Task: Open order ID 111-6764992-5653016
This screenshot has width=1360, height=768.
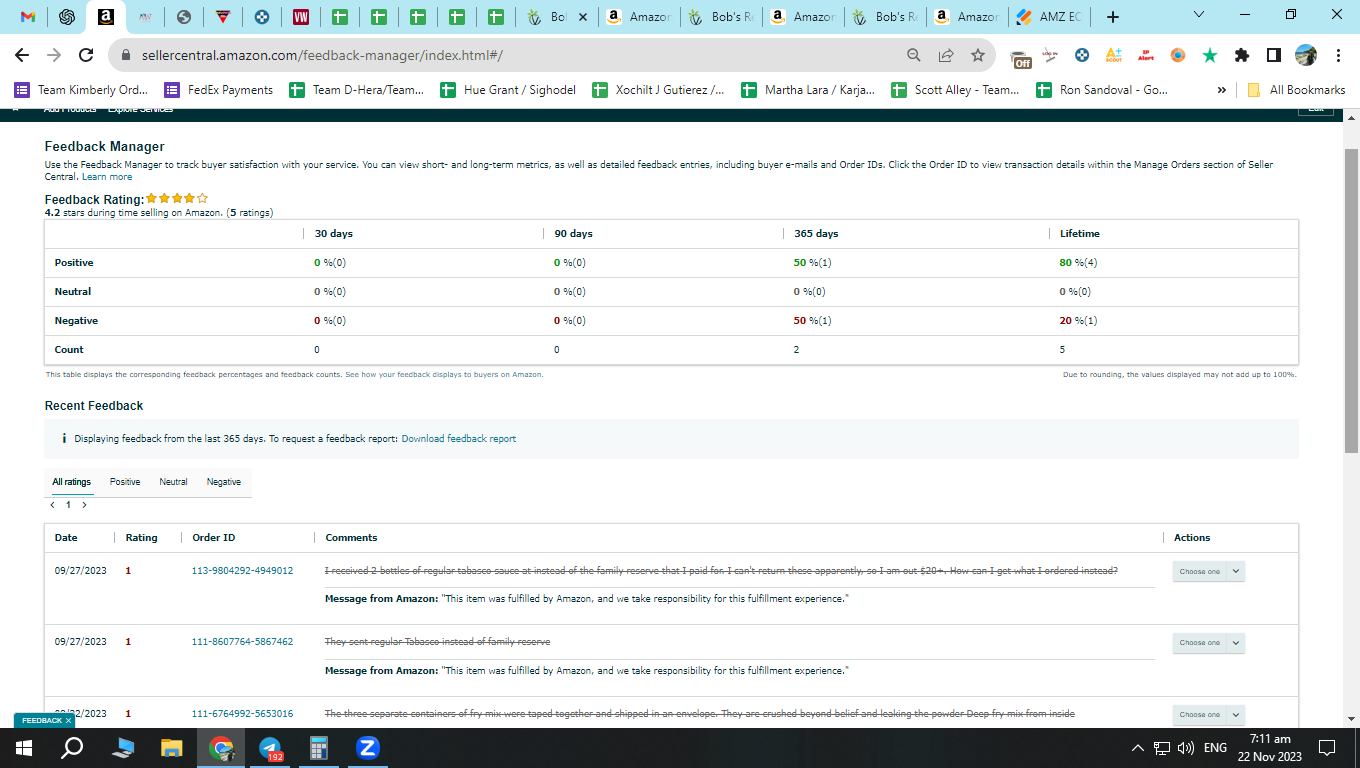Action: [242, 714]
